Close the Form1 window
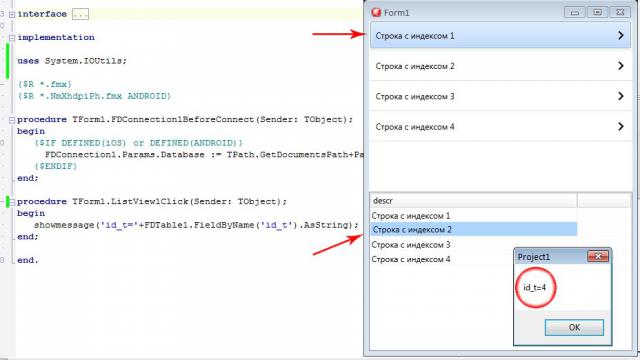This screenshot has height=360, width=640. tap(620, 12)
